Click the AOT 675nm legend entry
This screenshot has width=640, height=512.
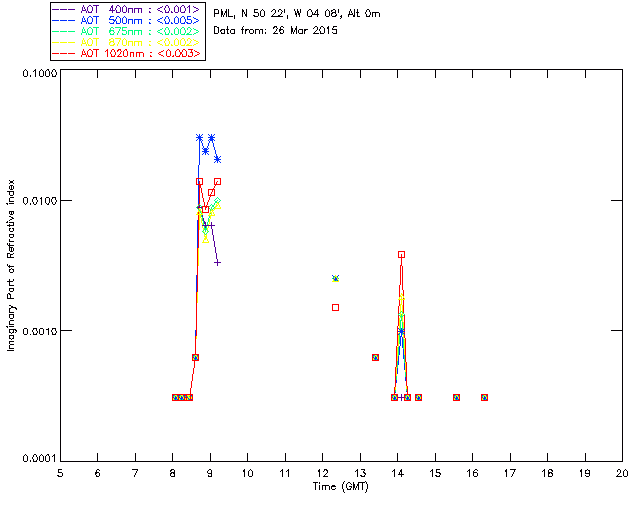click(126, 31)
